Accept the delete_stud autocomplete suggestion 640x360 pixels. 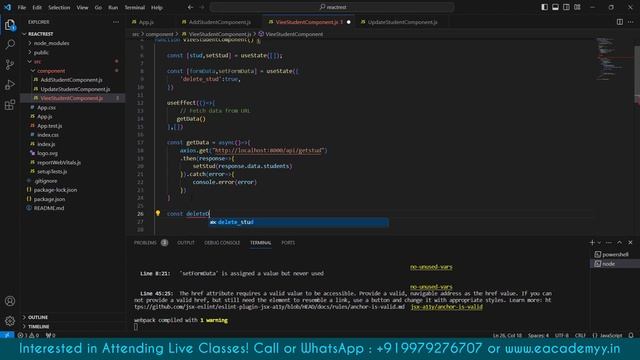(x=299, y=222)
